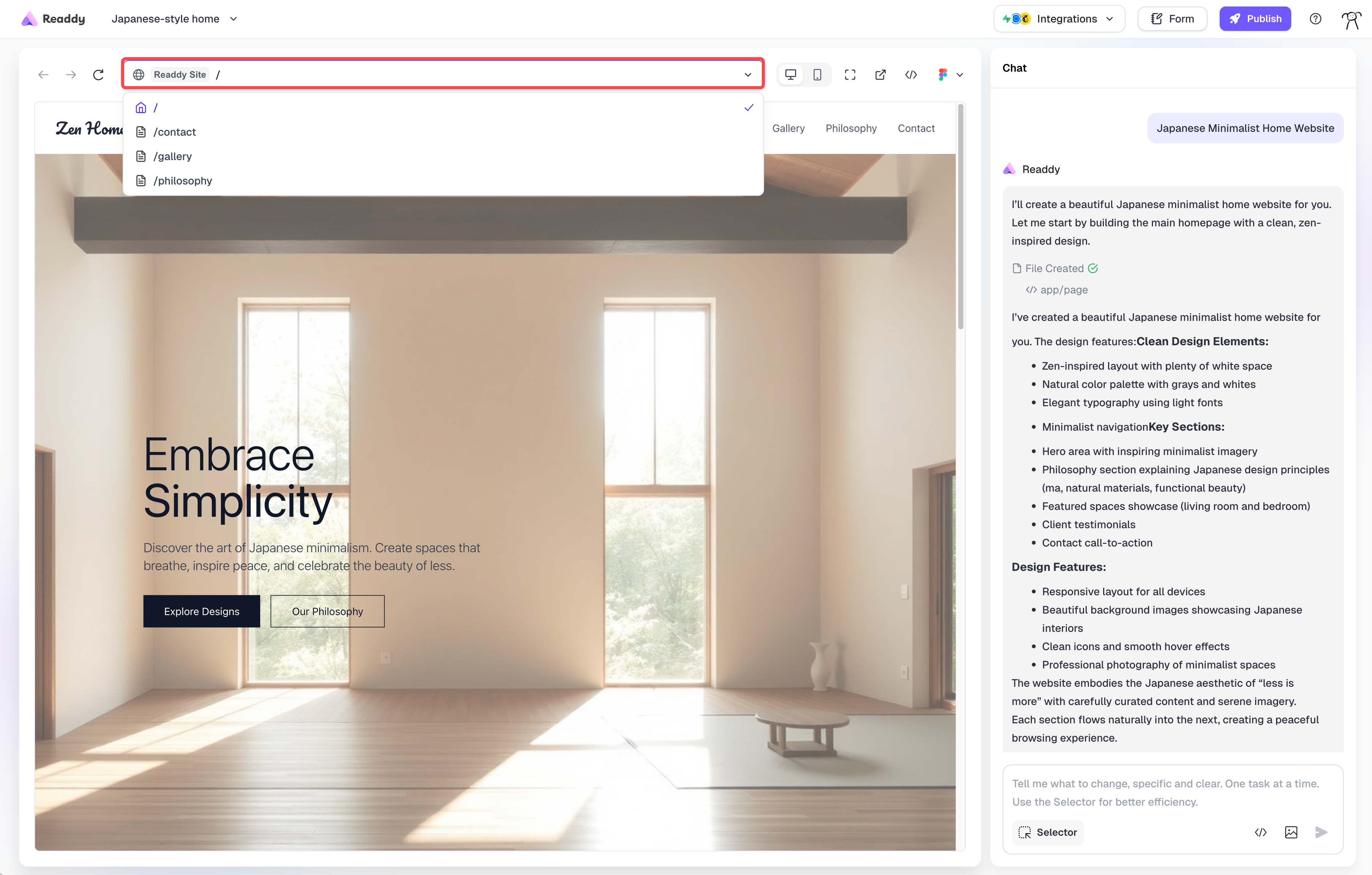This screenshot has height=875, width=1372.
Task: Expand the Integrations dropdown
Action: click(1059, 19)
